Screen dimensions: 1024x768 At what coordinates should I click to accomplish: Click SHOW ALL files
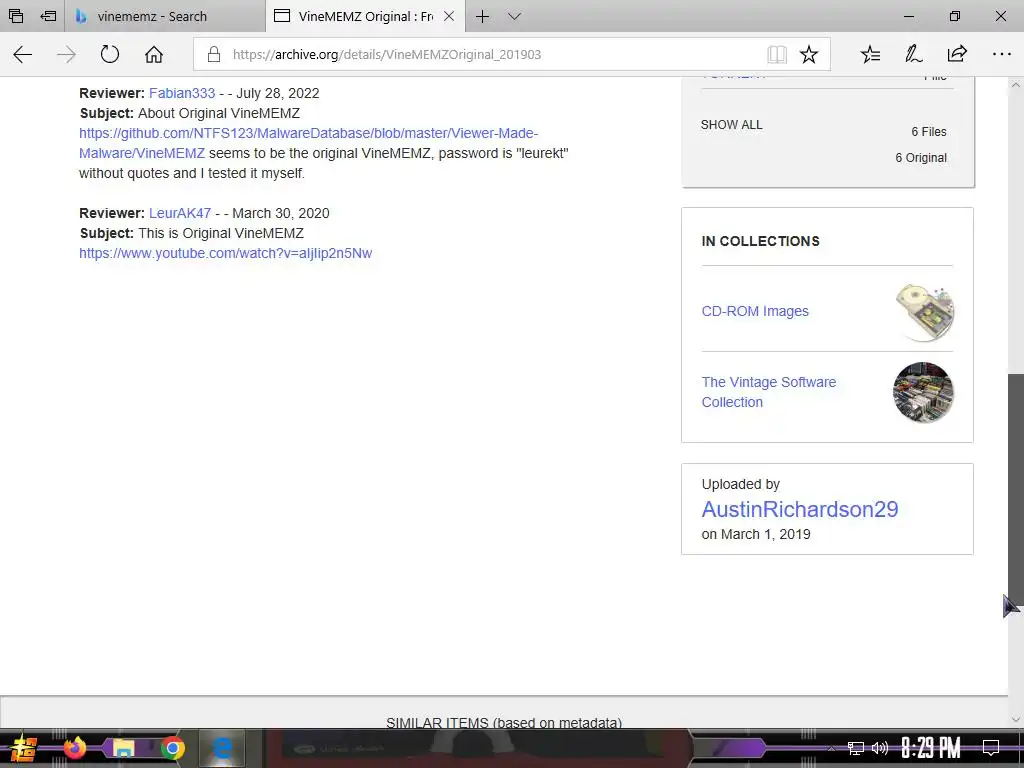pos(731,125)
